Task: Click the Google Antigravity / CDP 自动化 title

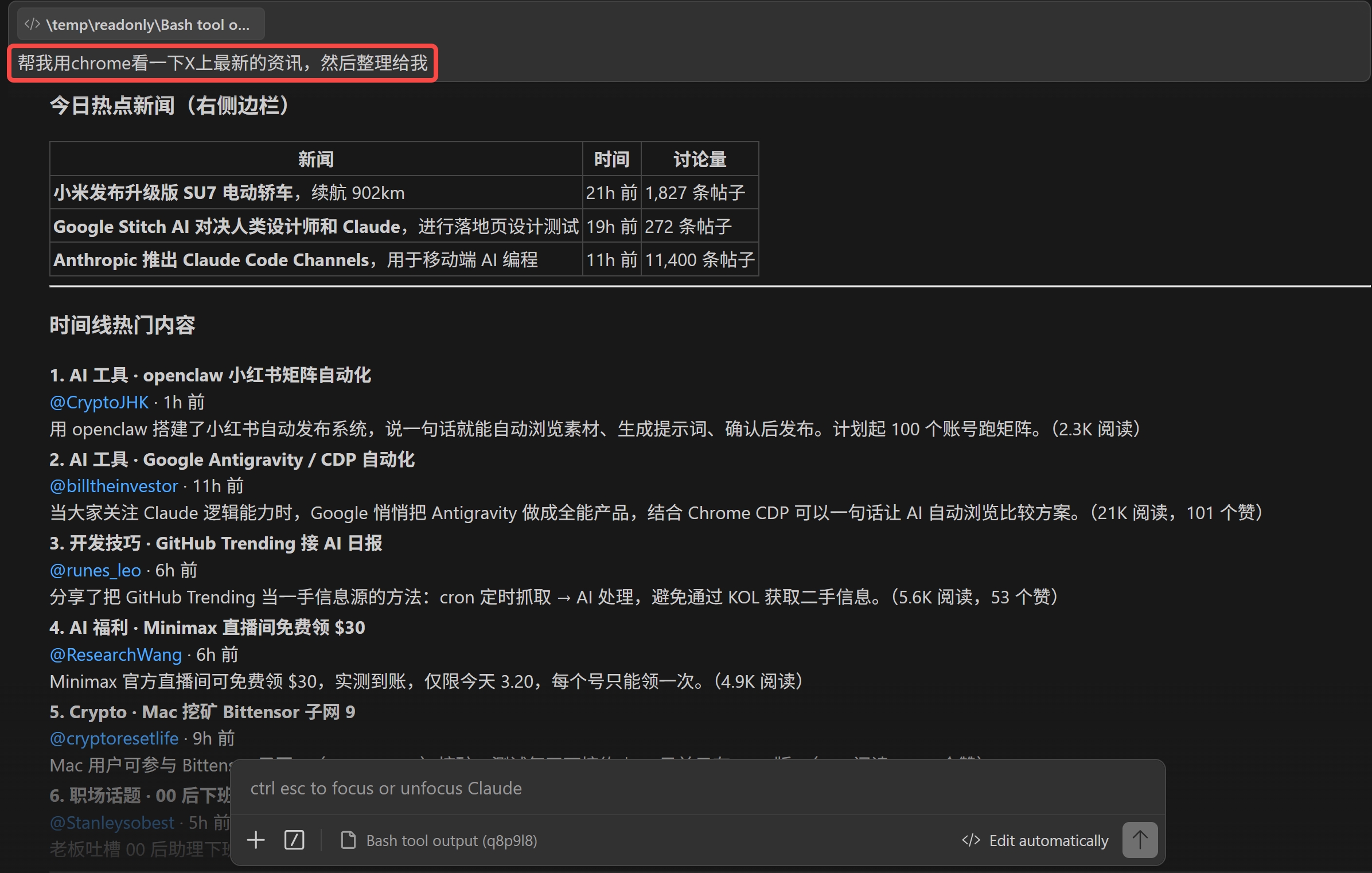Action: 232,459
